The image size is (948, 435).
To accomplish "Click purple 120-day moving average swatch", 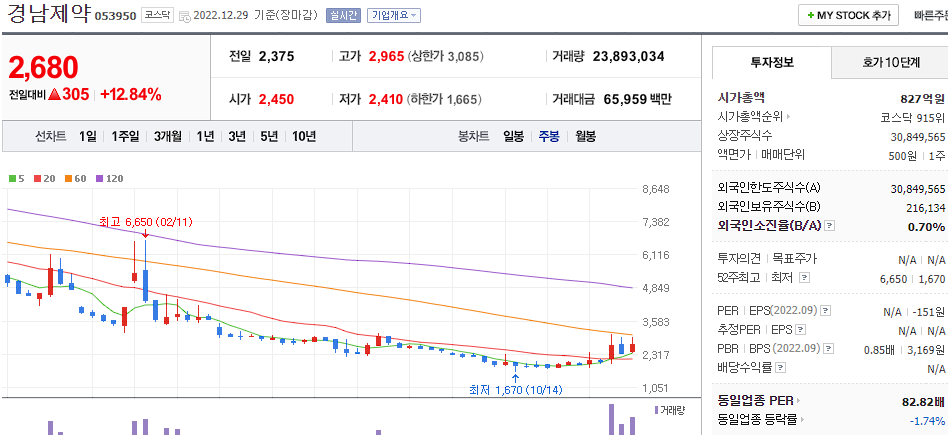I will tap(99, 178).
